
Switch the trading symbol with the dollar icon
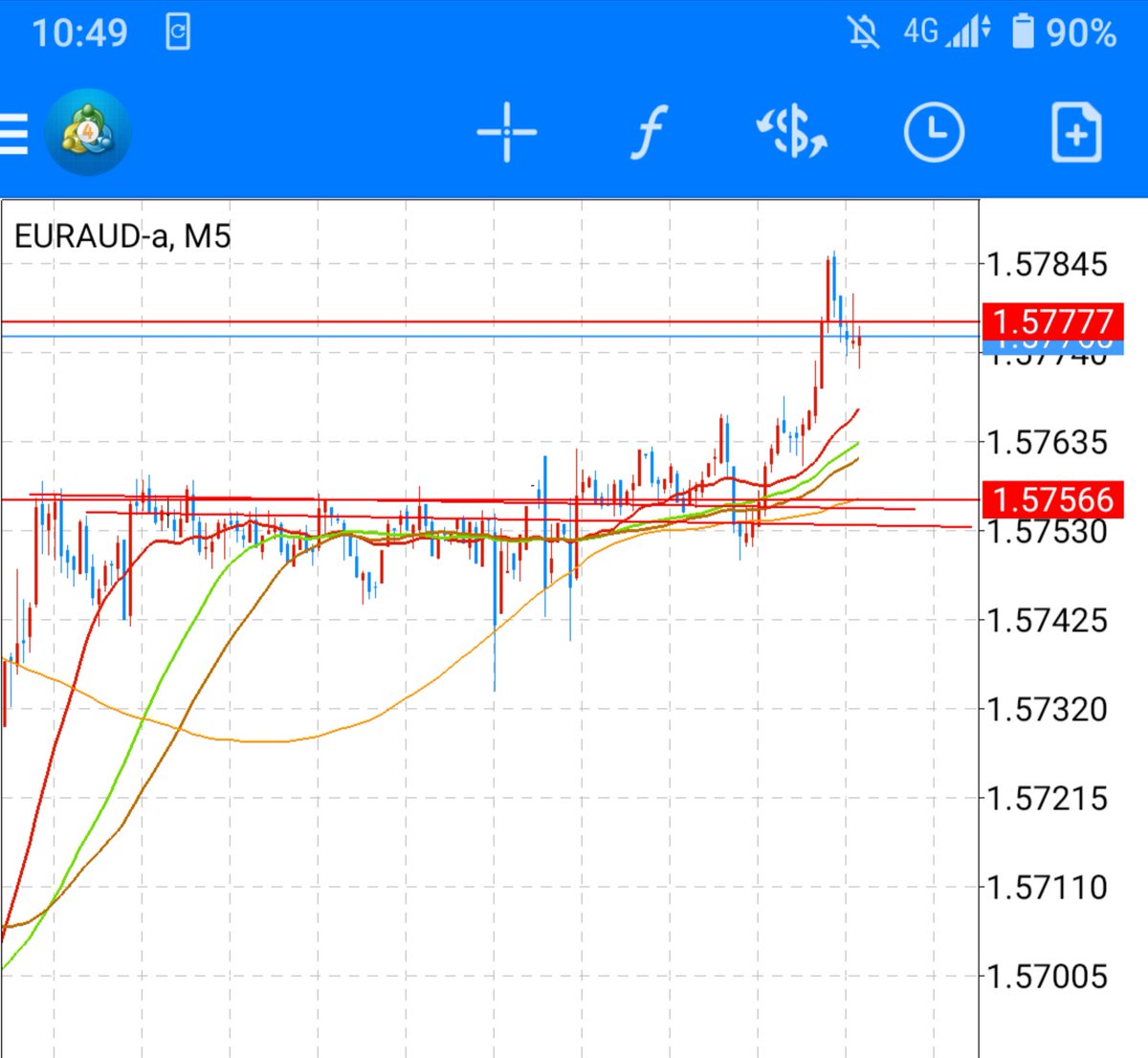click(x=792, y=132)
